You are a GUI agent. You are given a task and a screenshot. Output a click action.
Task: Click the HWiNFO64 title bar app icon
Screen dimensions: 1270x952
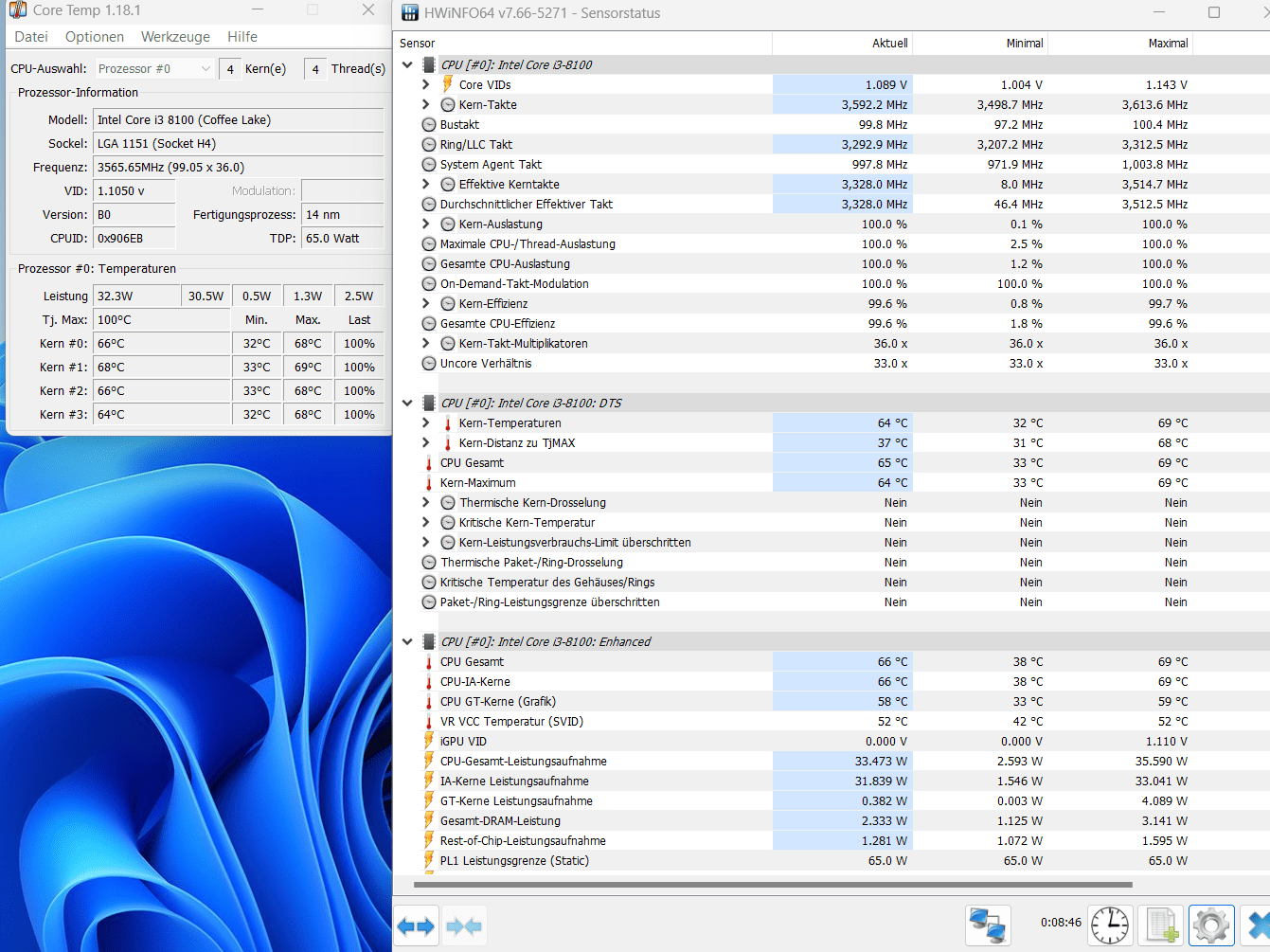click(x=409, y=12)
